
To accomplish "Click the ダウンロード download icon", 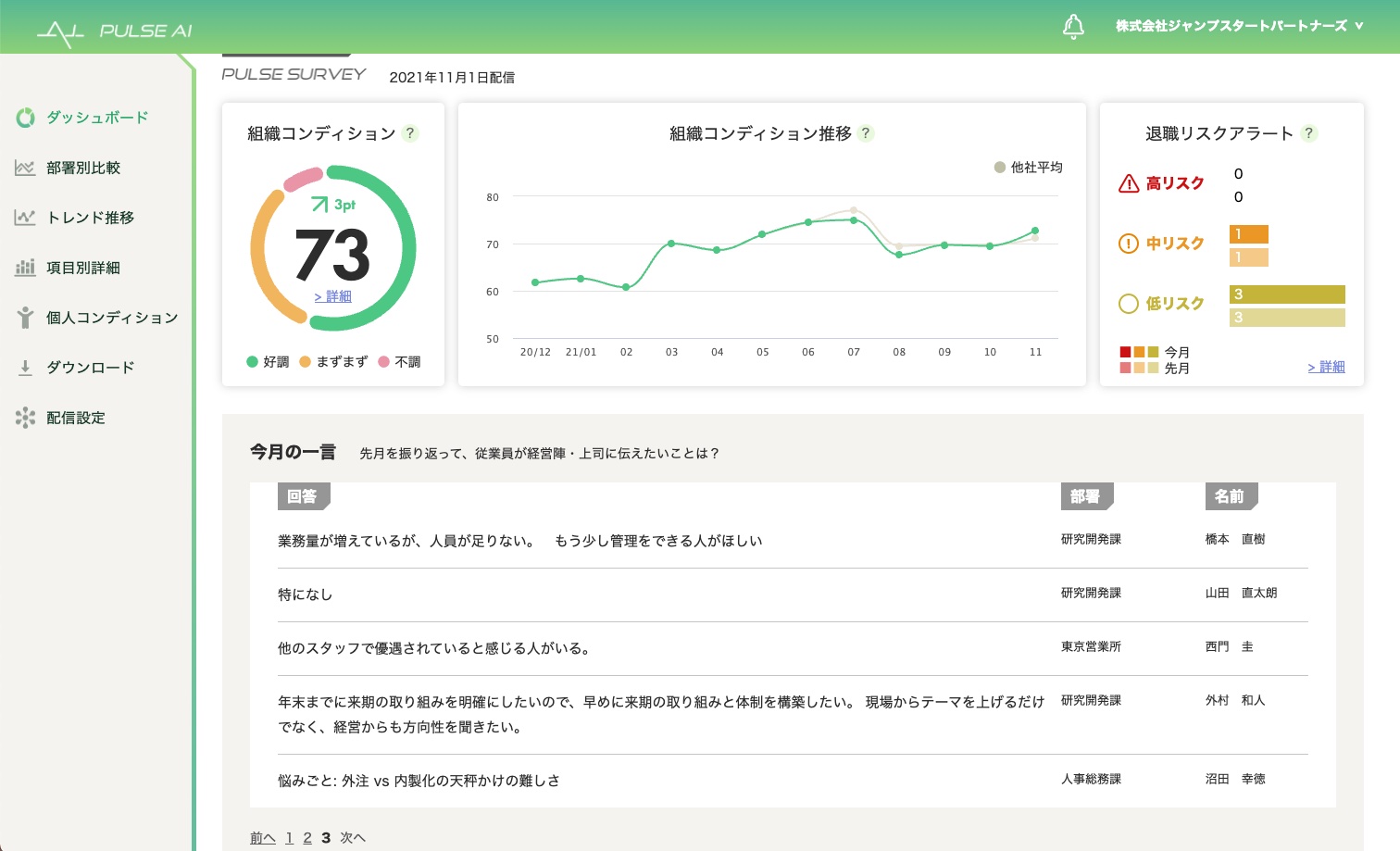I will tap(25, 368).
